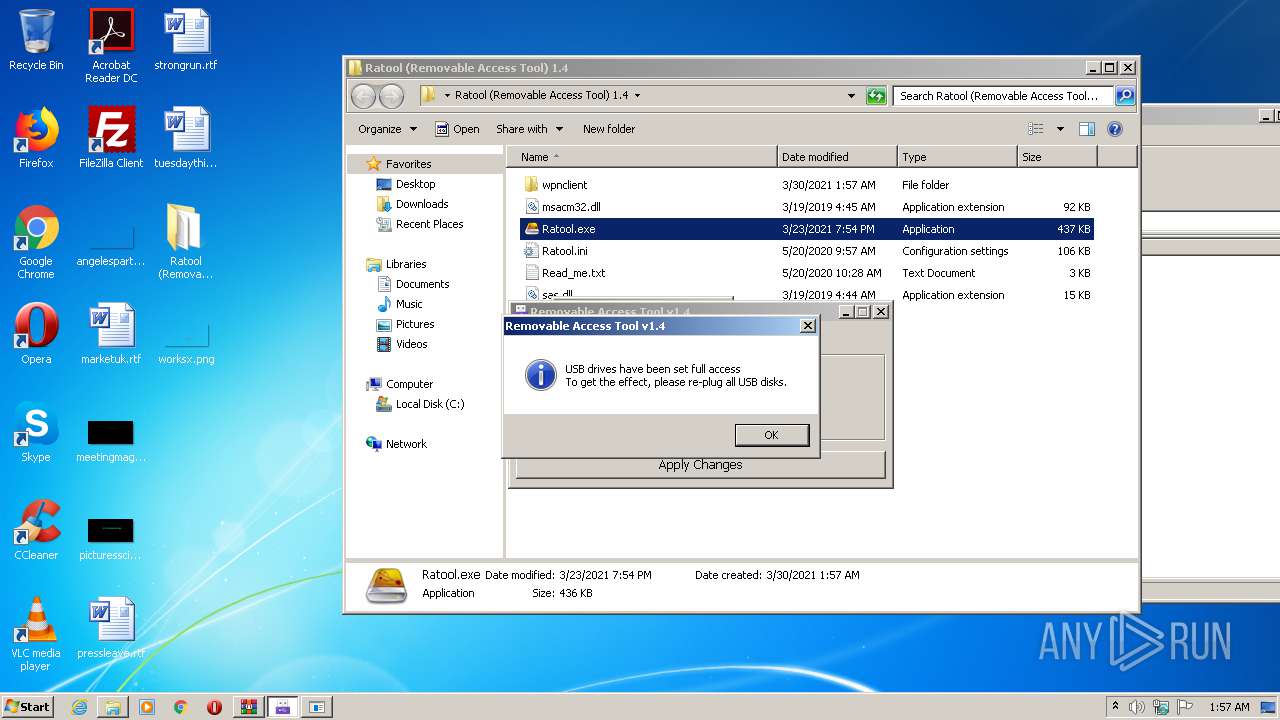Sort by the Type column header
This screenshot has width=1280, height=720.
pos(957,157)
